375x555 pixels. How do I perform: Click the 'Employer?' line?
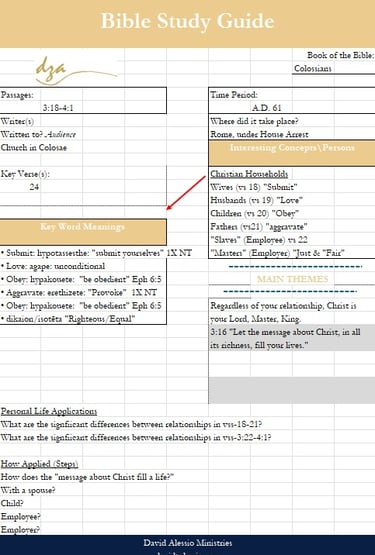click(20, 530)
